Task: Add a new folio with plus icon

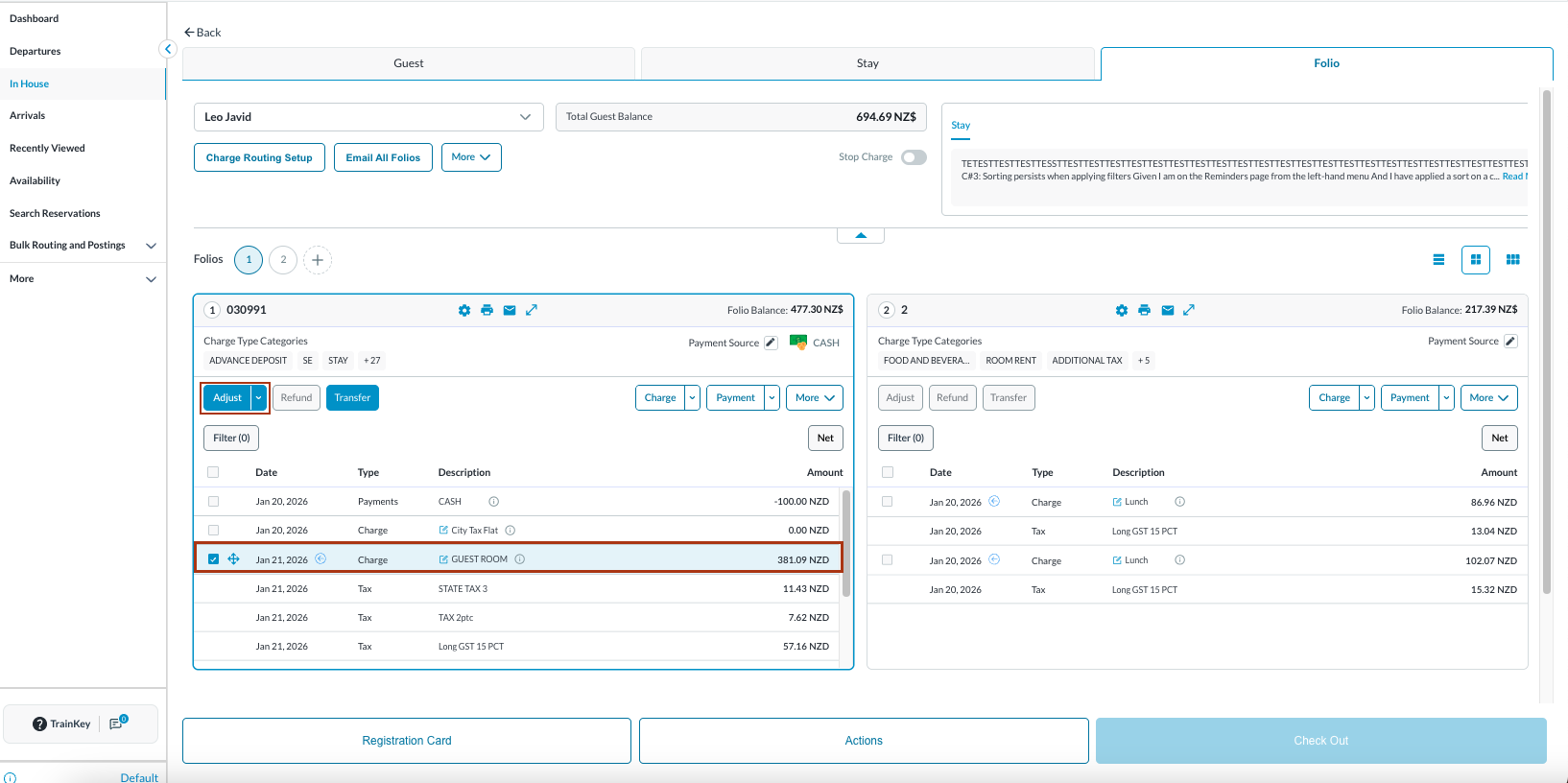Action: click(x=318, y=260)
